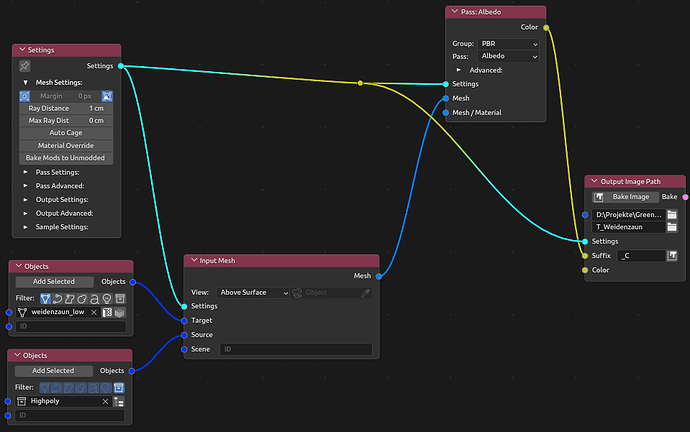Click object link icon in Input Mesh node
The height and width of the screenshot is (432, 690).
(x=297, y=293)
